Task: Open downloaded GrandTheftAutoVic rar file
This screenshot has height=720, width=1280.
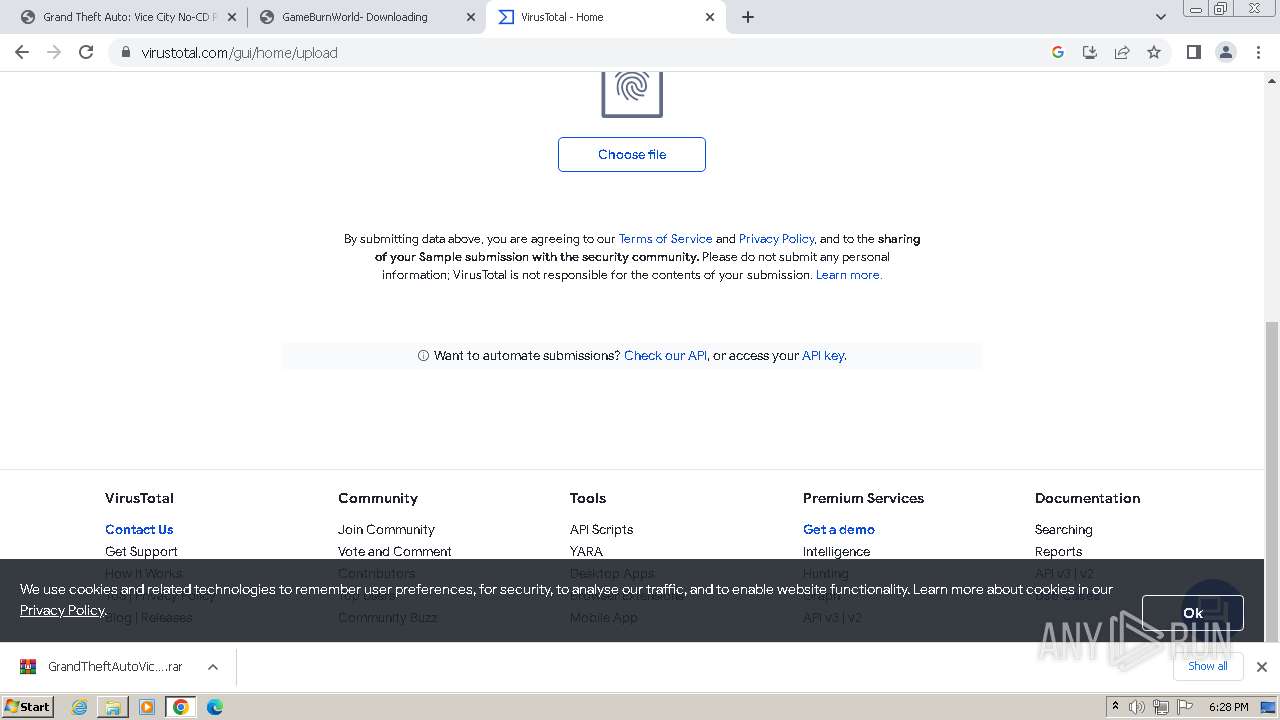Action: [x=102, y=667]
